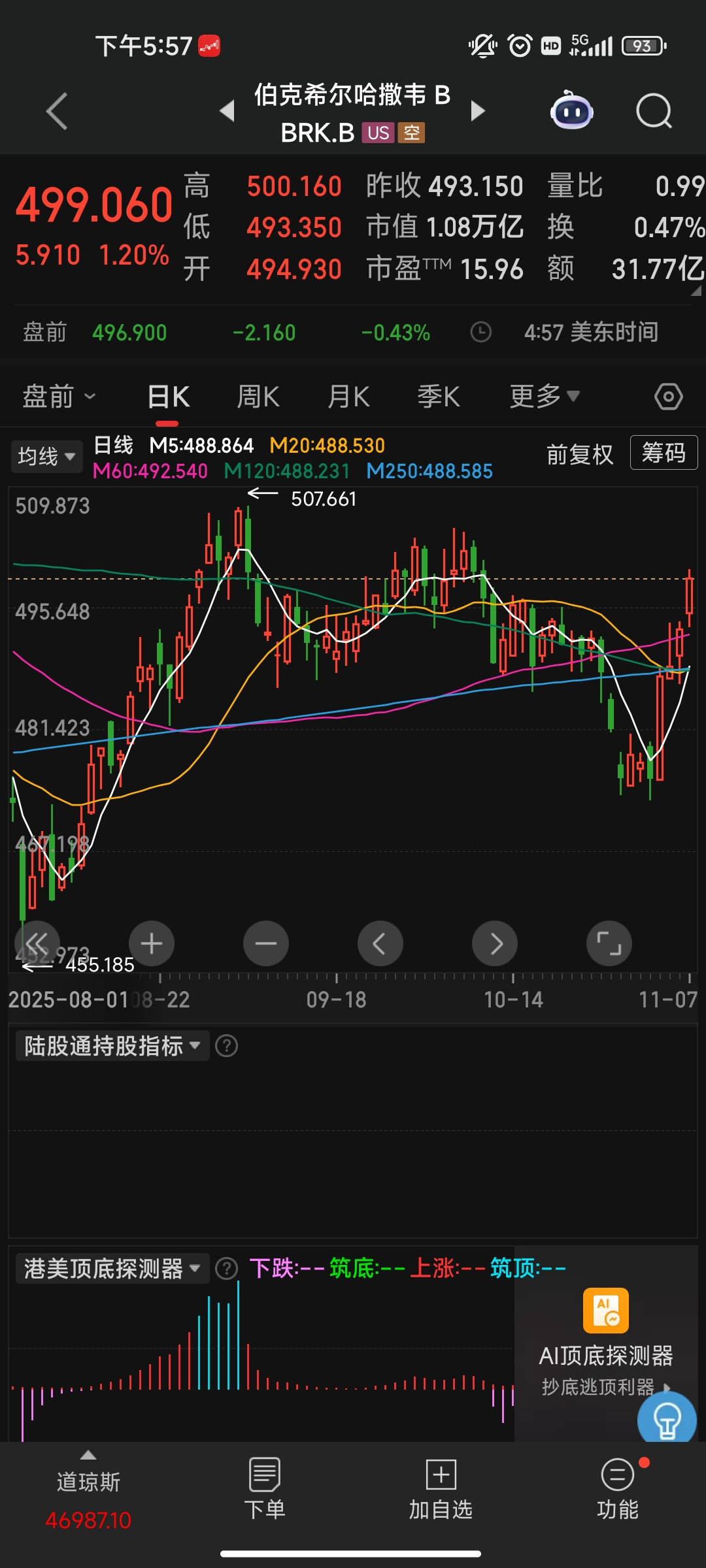
Task: Tap 伯克希尔哈撒韦 B stock title
Action: pyautogui.click(x=352, y=95)
